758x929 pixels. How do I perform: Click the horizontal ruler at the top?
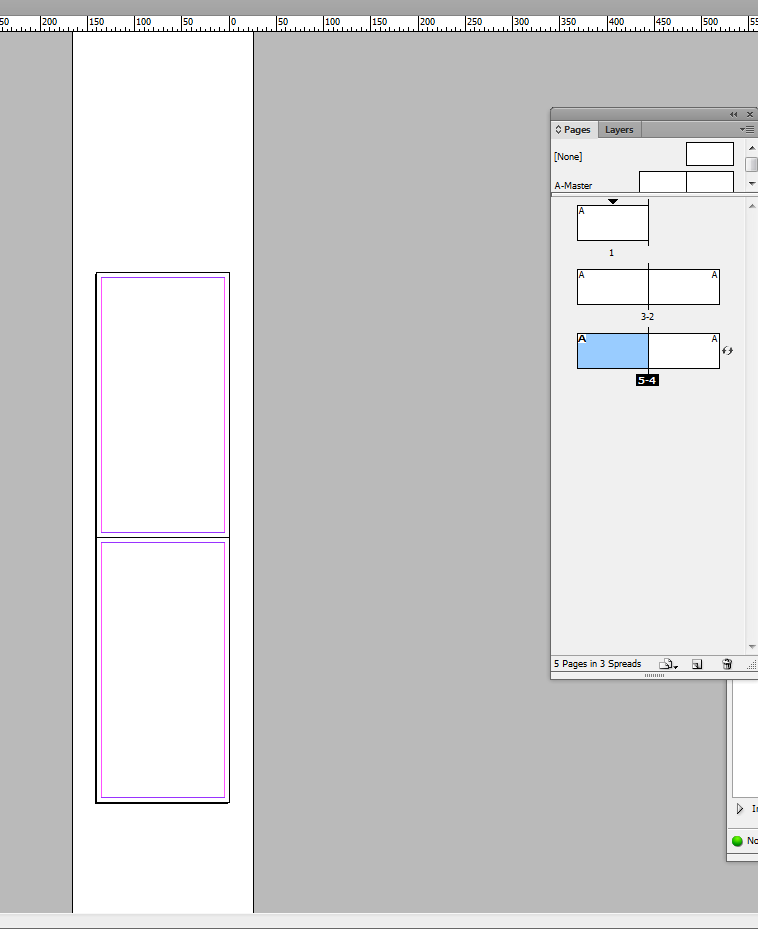(379, 24)
